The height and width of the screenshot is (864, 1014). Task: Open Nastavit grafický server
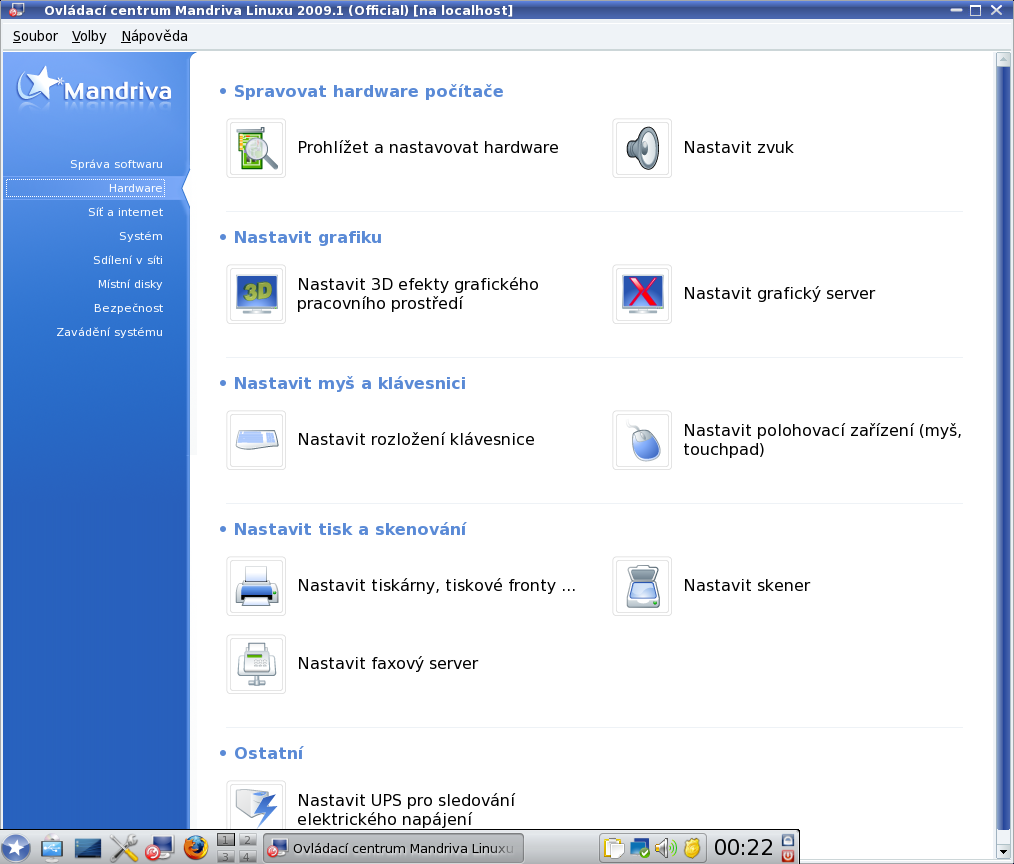click(x=779, y=294)
